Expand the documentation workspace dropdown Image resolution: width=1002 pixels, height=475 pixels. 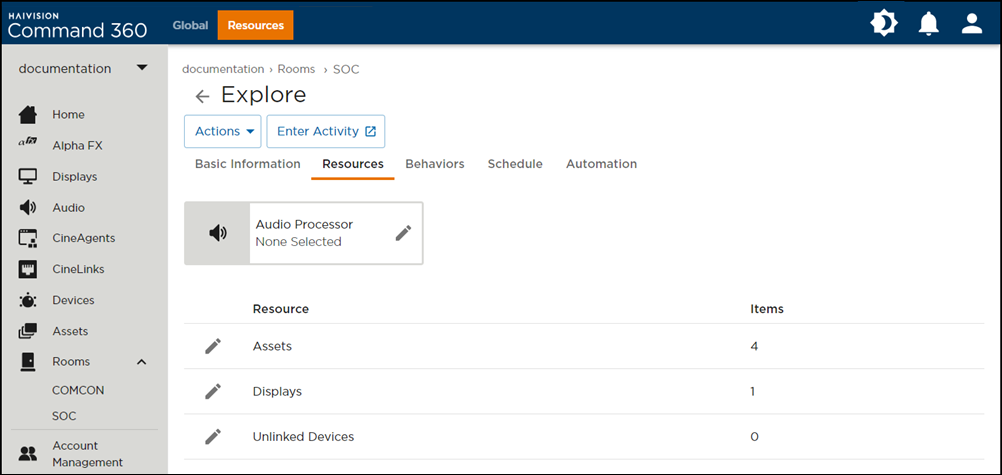point(142,68)
